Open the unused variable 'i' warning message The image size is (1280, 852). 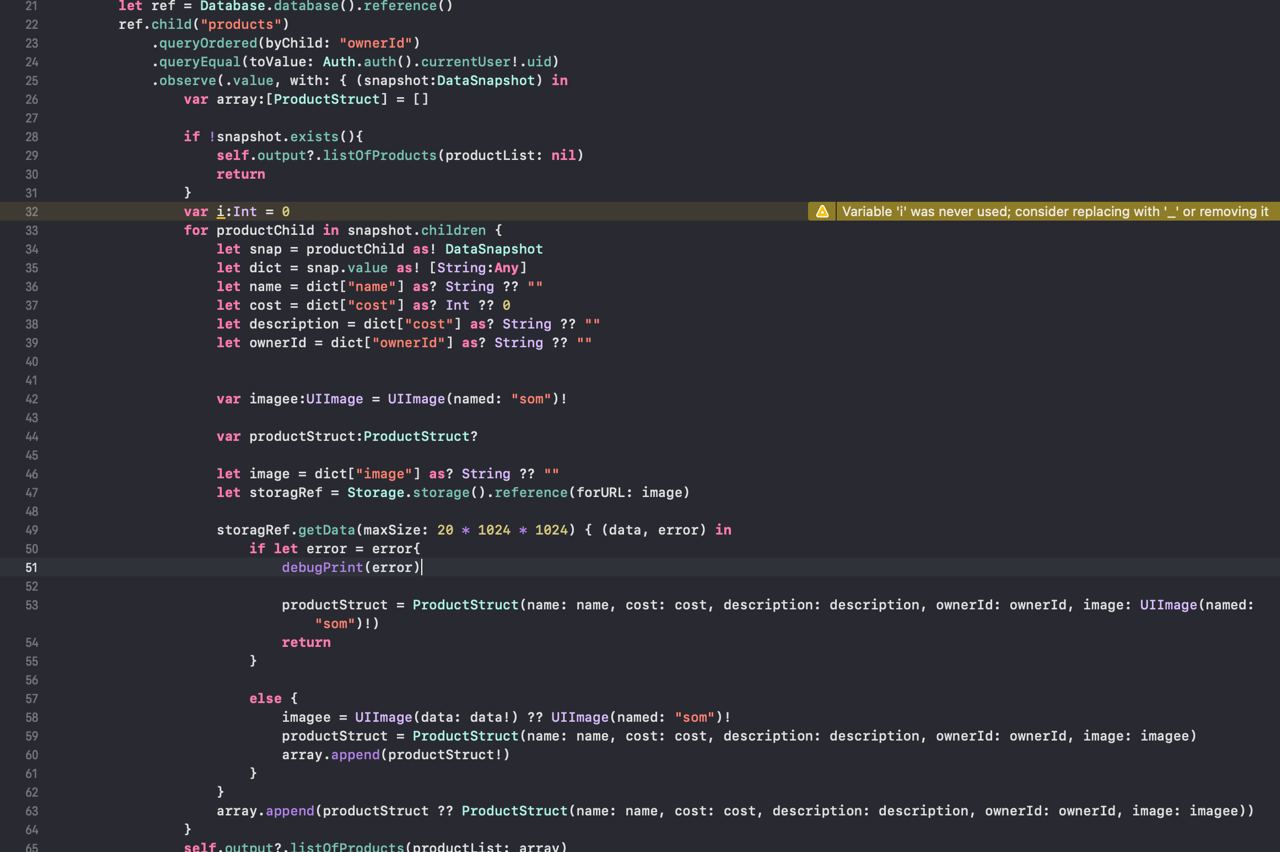point(1055,211)
